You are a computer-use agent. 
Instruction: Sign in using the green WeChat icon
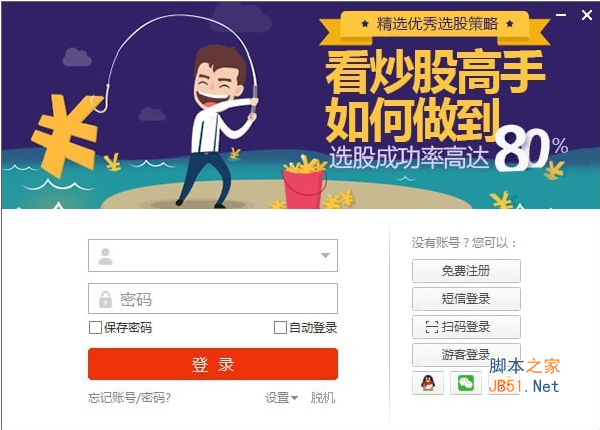(466, 383)
